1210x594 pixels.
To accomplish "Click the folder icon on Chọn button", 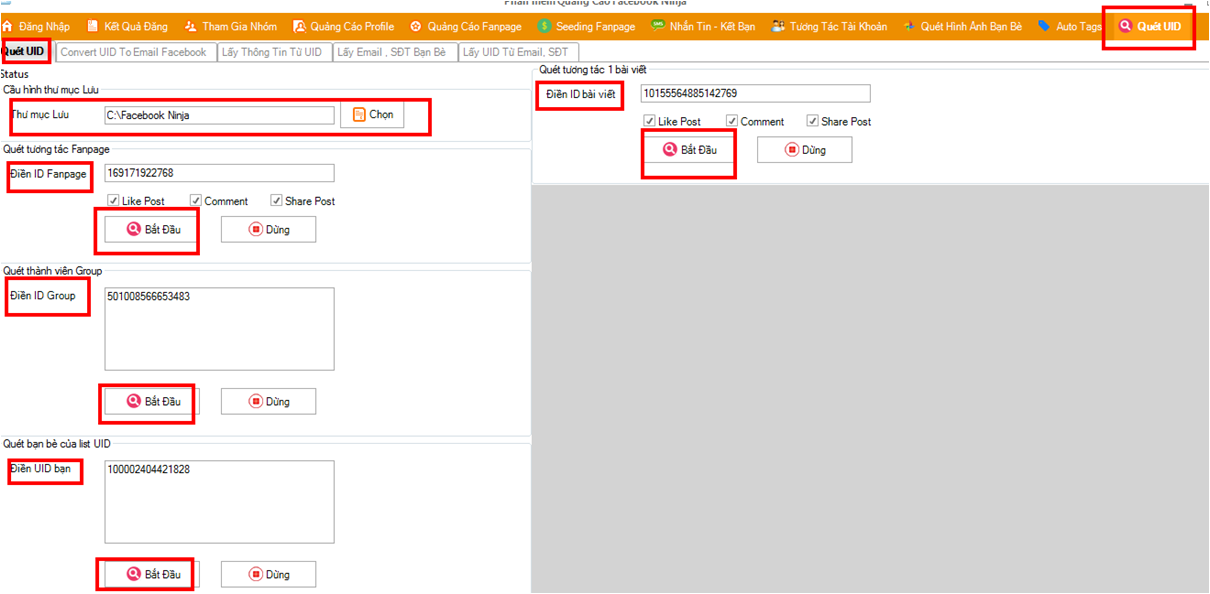I will pyautogui.click(x=360, y=115).
